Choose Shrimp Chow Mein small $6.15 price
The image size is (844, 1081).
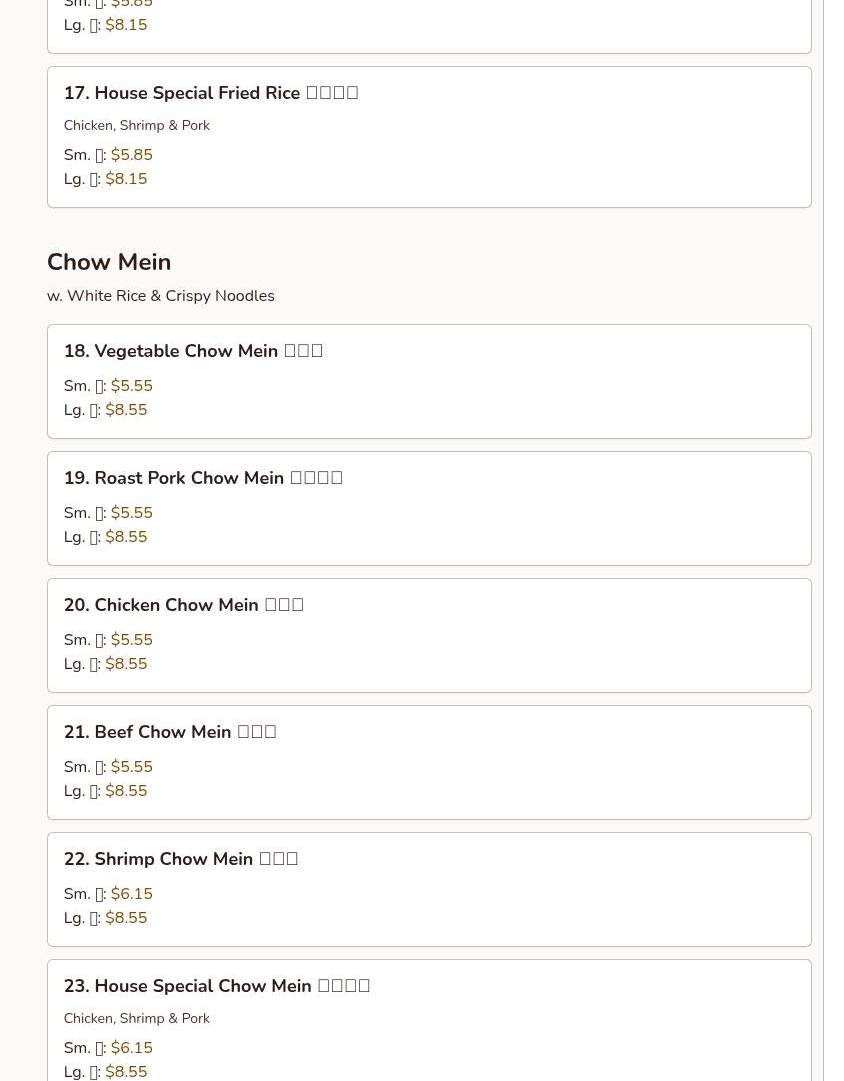(132, 893)
